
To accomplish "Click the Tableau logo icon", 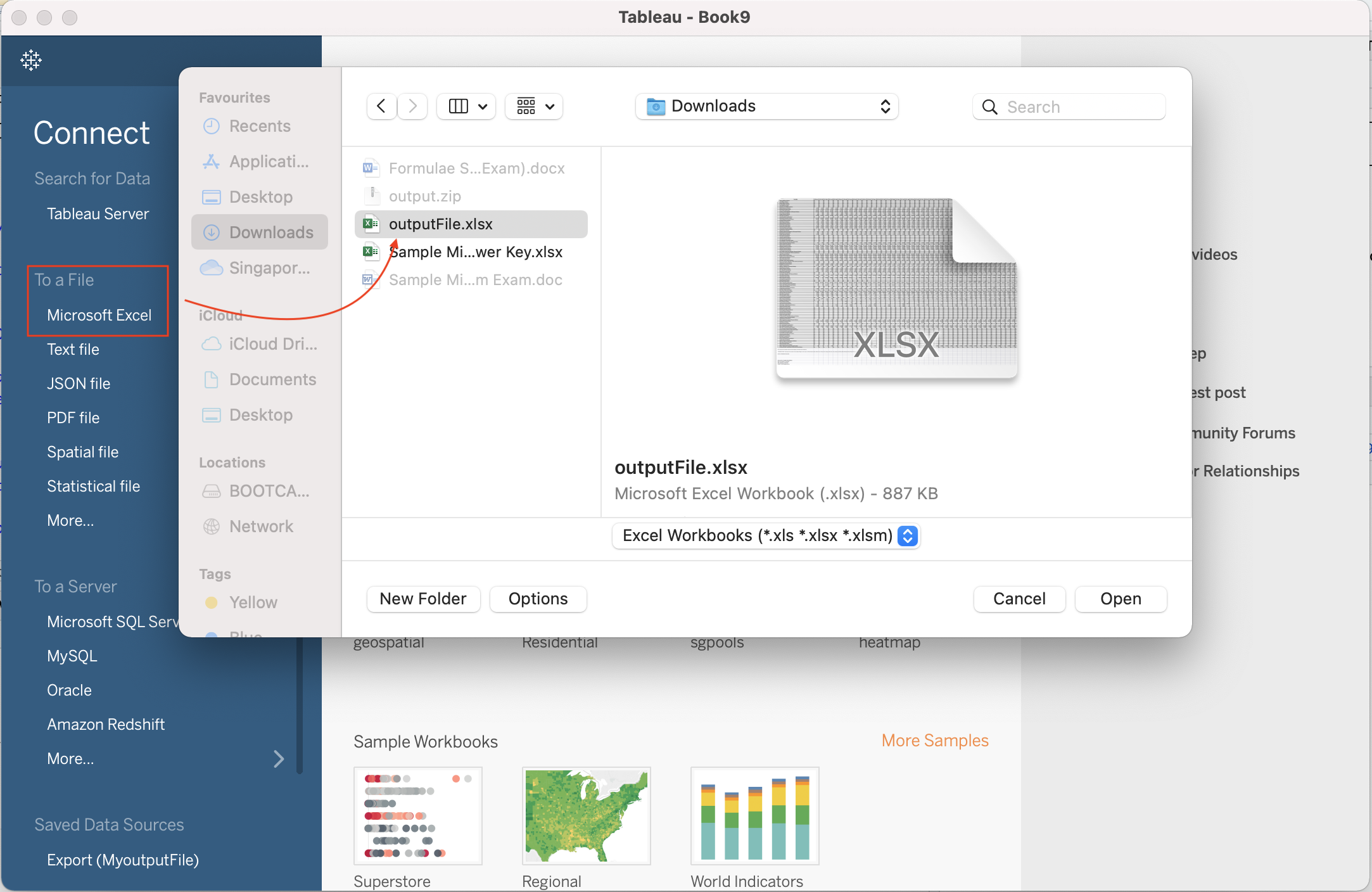I will point(30,60).
